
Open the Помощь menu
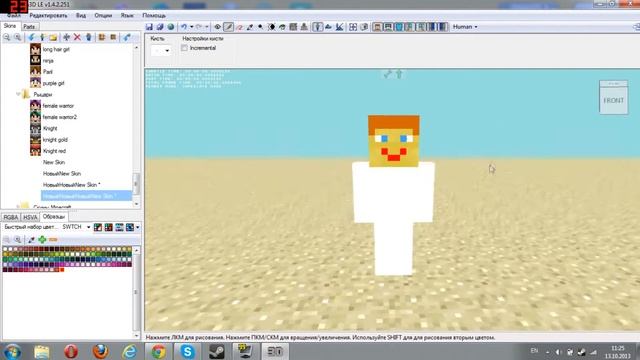click(154, 16)
